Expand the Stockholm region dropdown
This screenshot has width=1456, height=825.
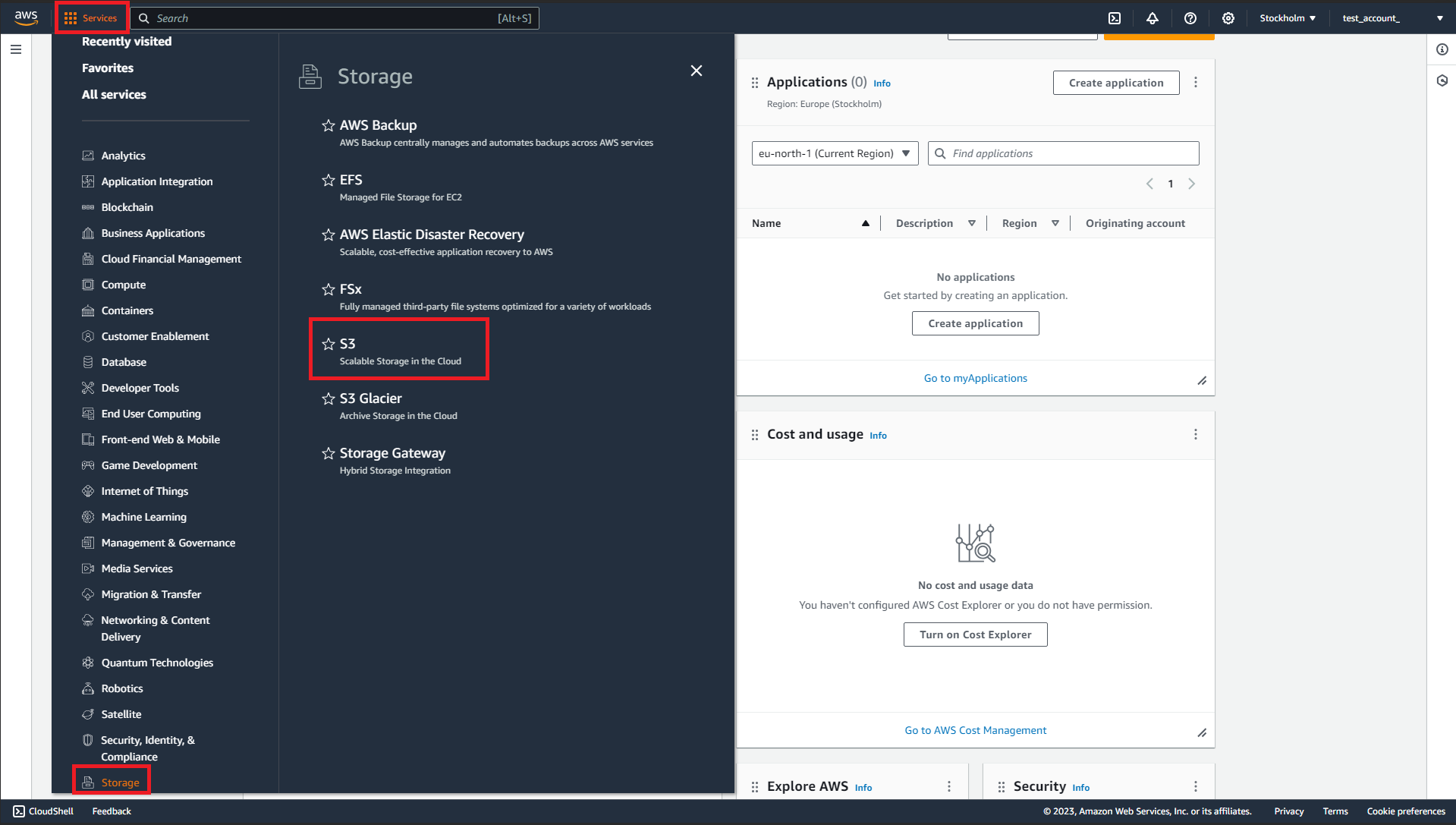click(1287, 18)
